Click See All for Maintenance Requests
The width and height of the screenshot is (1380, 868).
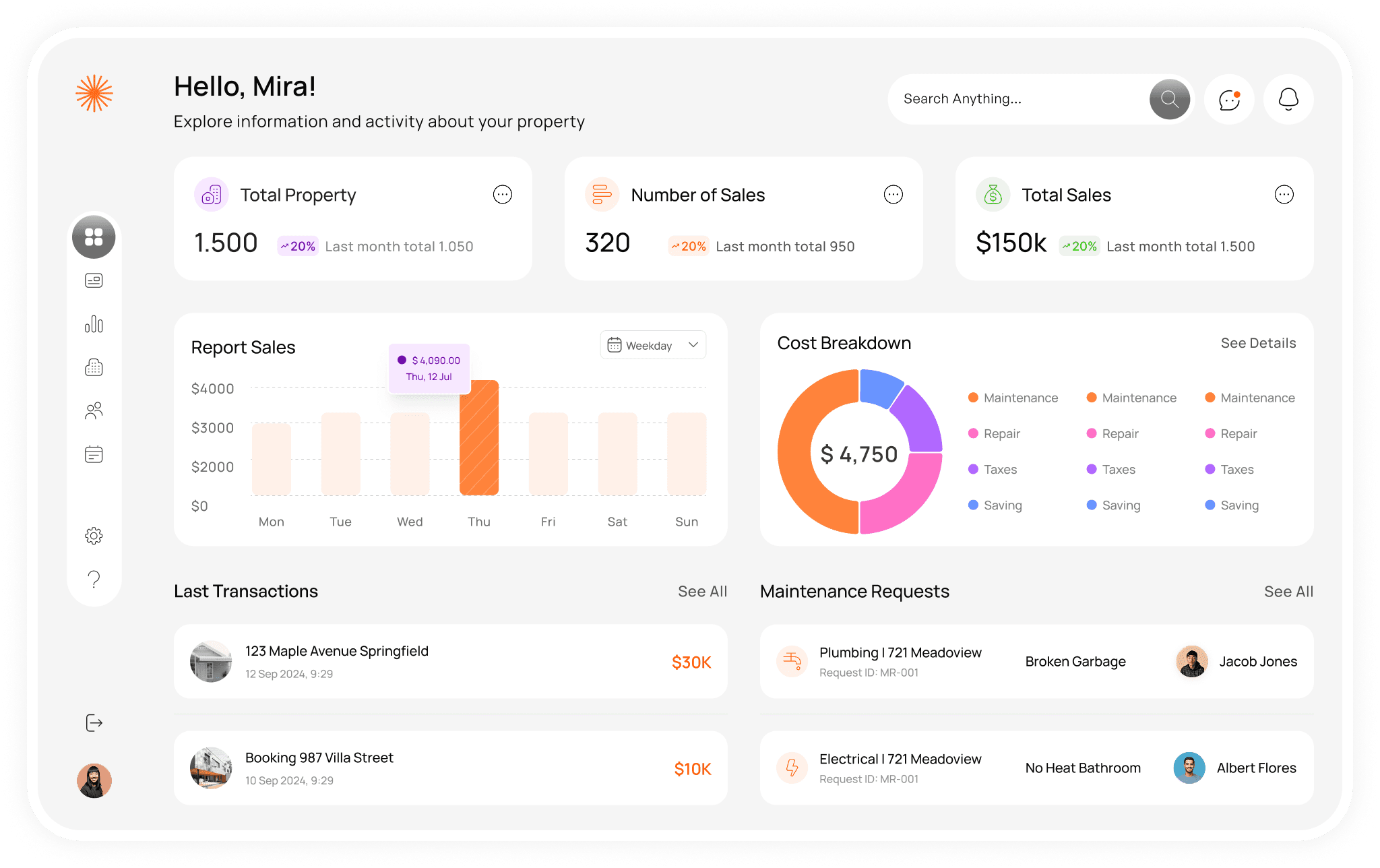coord(1288,591)
